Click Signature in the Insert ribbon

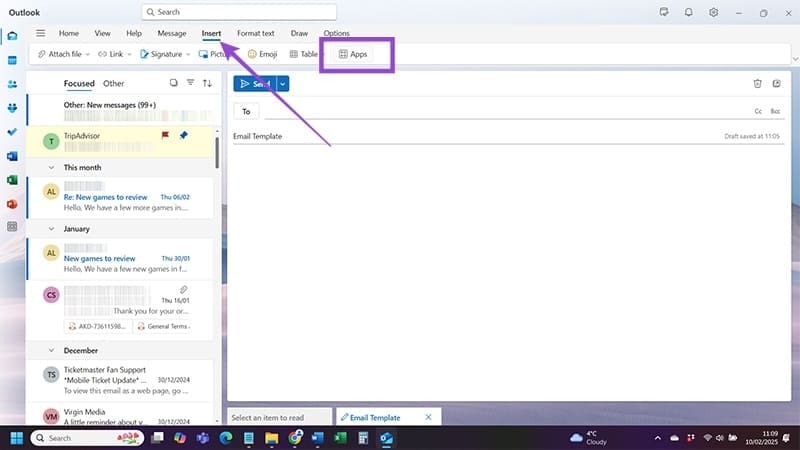[x=161, y=54]
